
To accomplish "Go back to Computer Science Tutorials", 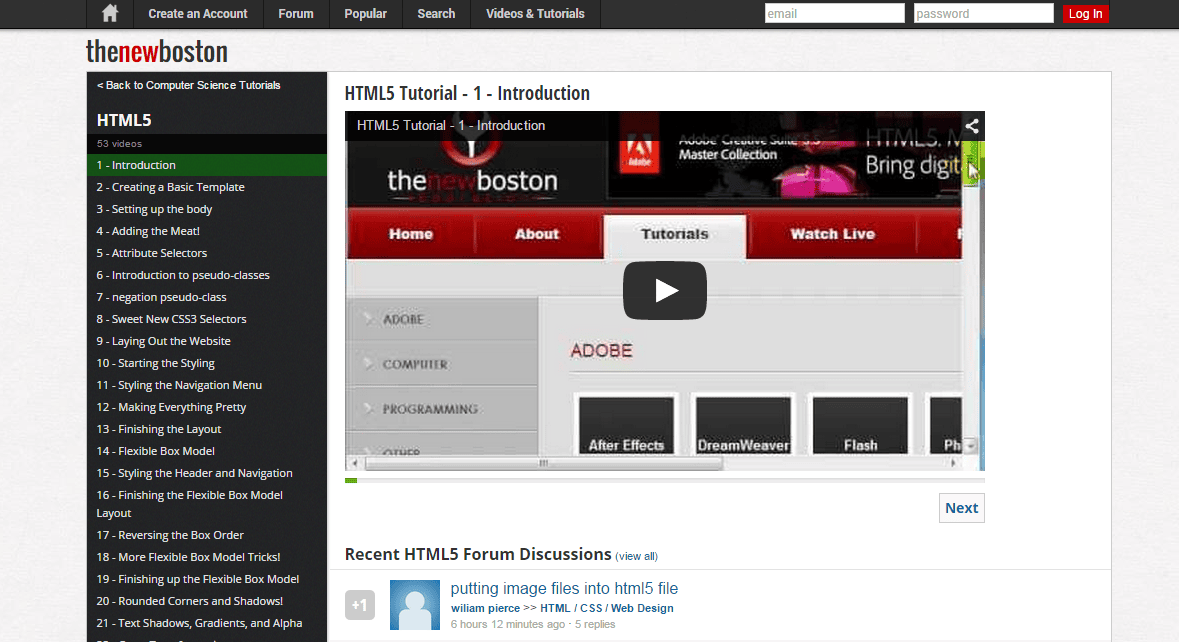I will (x=189, y=85).
